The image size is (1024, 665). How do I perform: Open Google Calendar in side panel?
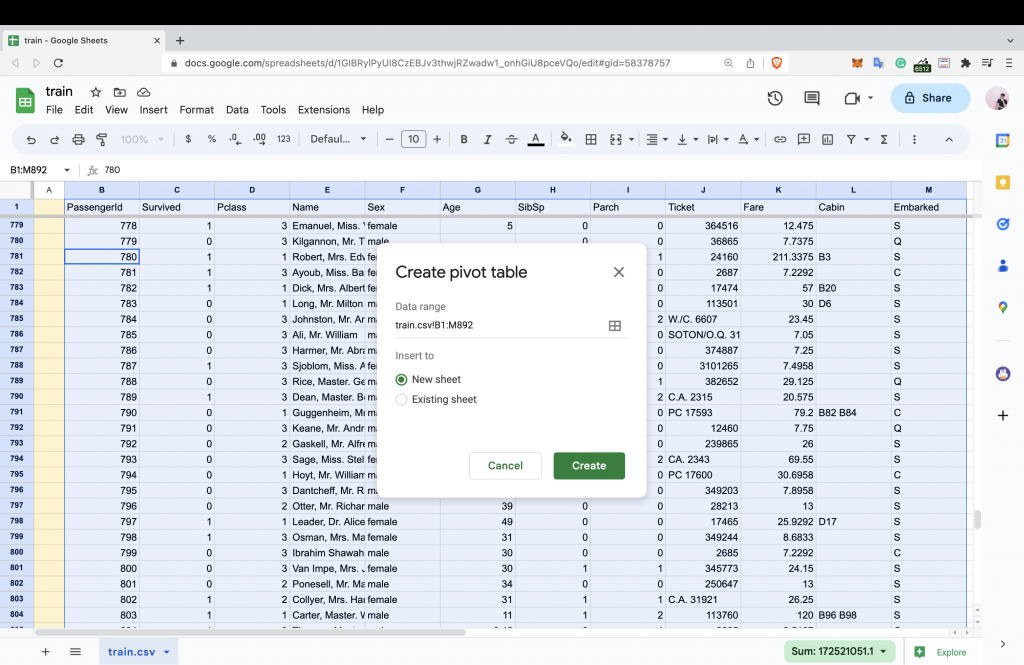coord(1003,140)
